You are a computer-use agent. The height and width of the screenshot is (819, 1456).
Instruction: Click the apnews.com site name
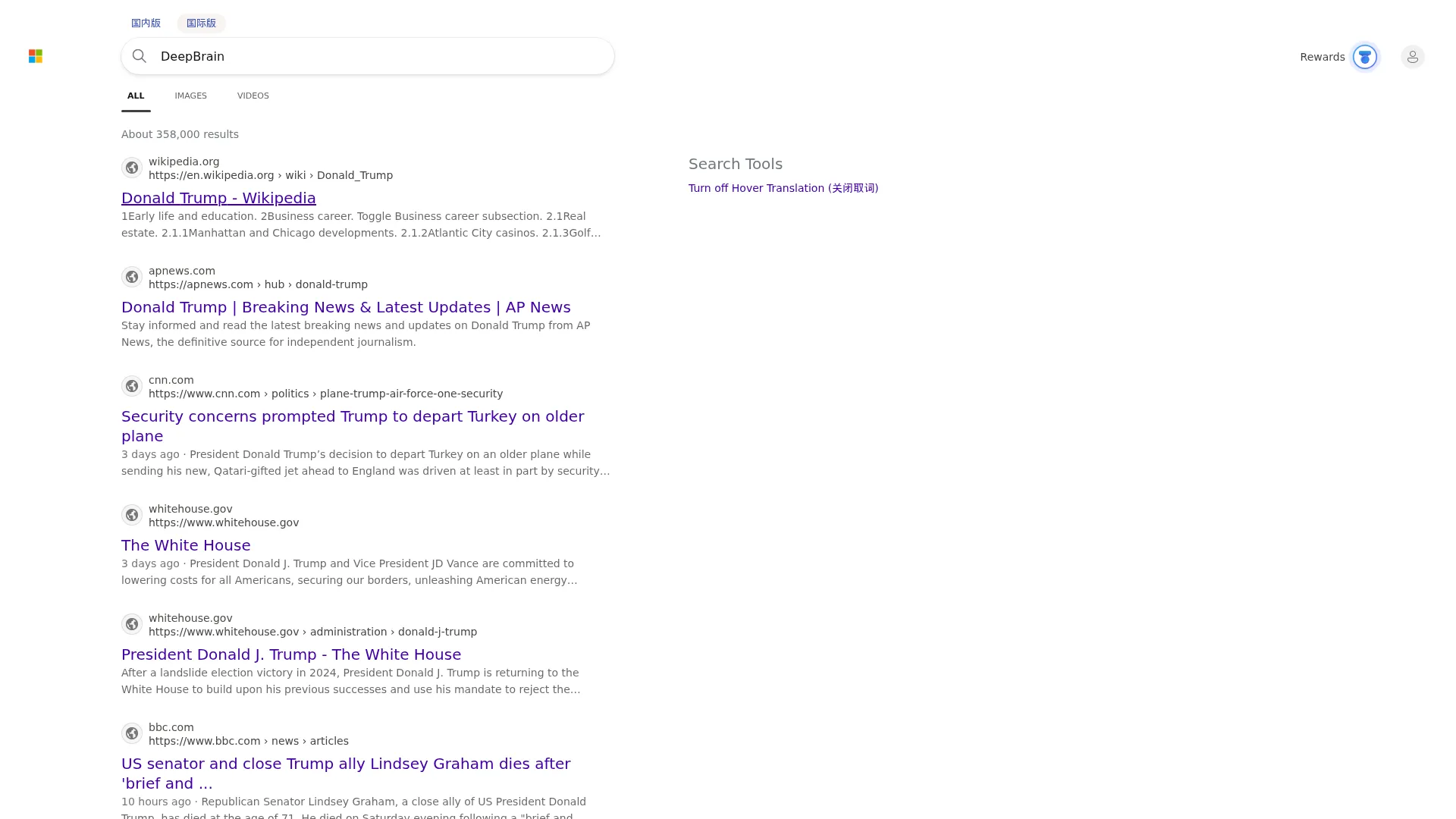tap(182, 271)
